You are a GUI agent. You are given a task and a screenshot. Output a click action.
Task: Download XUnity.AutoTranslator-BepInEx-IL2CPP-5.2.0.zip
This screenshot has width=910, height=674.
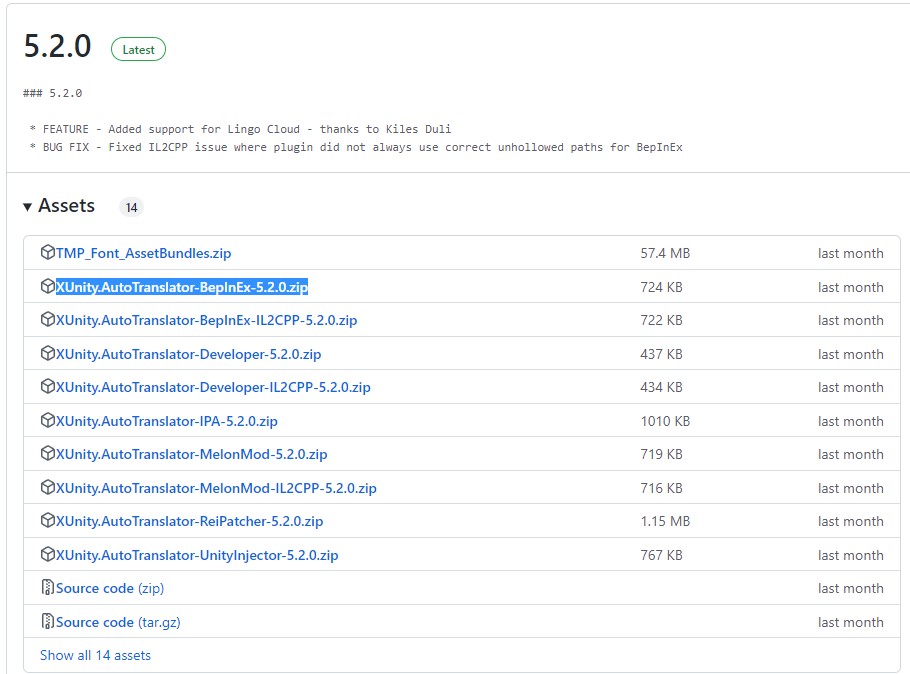point(206,320)
